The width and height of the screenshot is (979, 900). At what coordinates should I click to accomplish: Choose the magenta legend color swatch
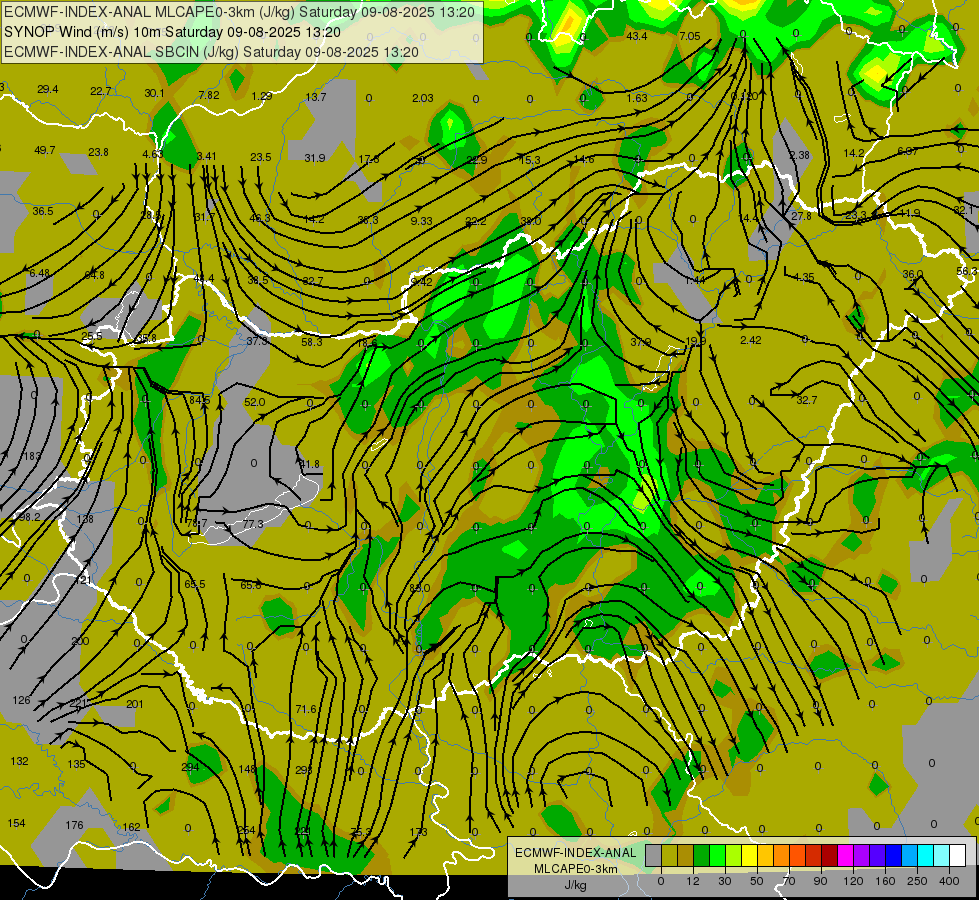pyautogui.click(x=846, y=855)
